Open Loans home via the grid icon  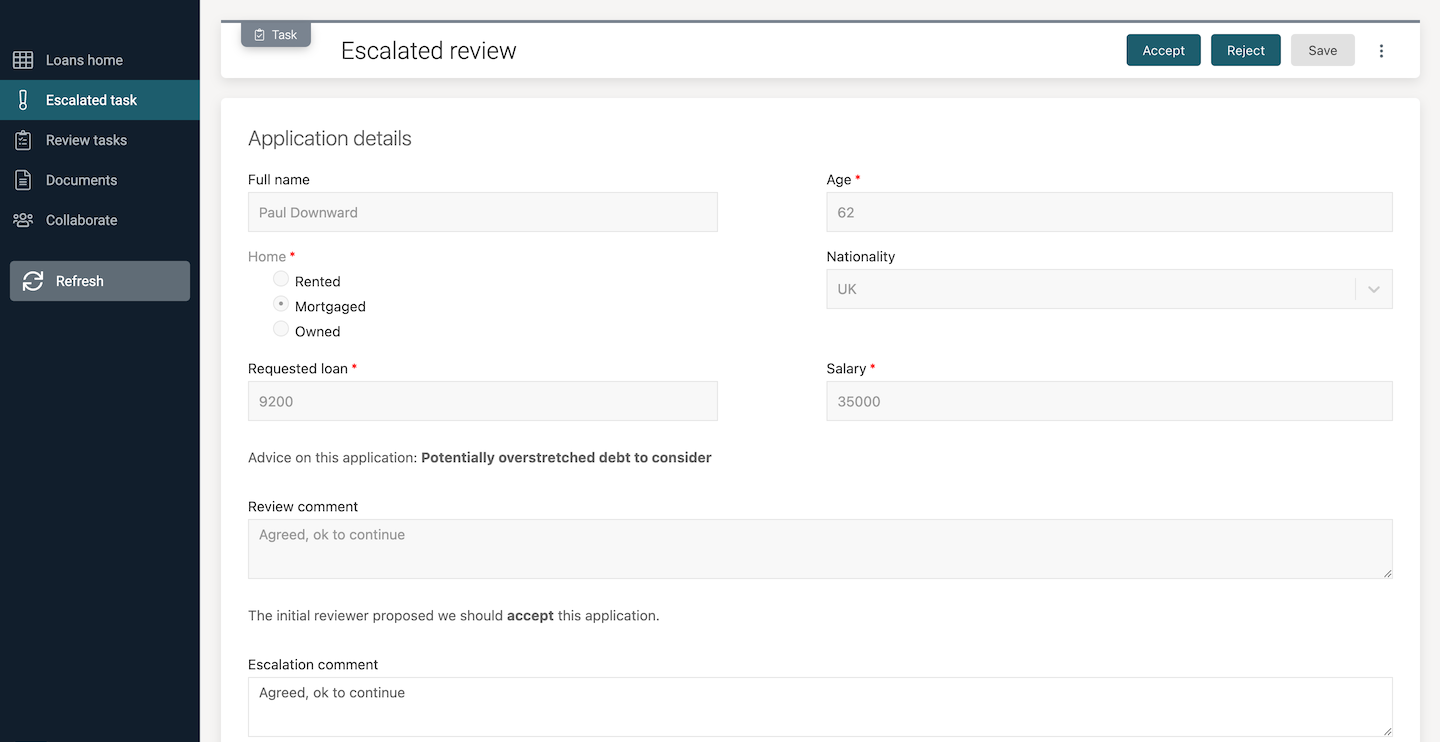coord(21,60)
